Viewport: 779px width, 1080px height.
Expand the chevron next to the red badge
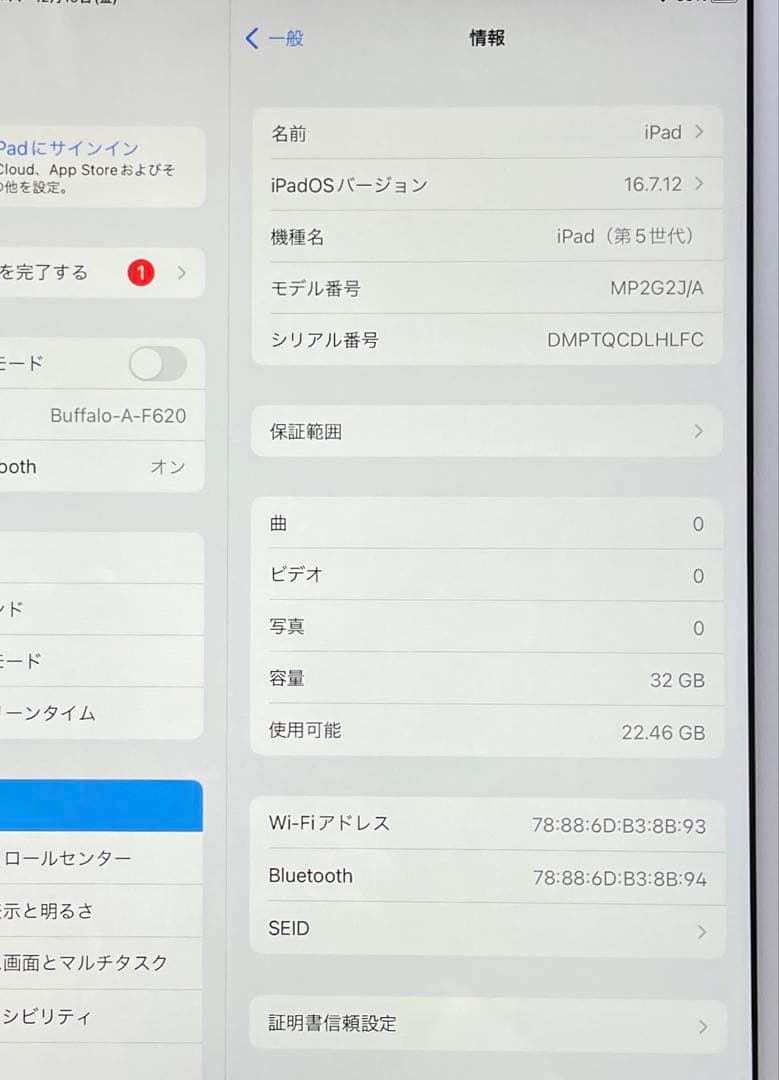tap(182, 273)
